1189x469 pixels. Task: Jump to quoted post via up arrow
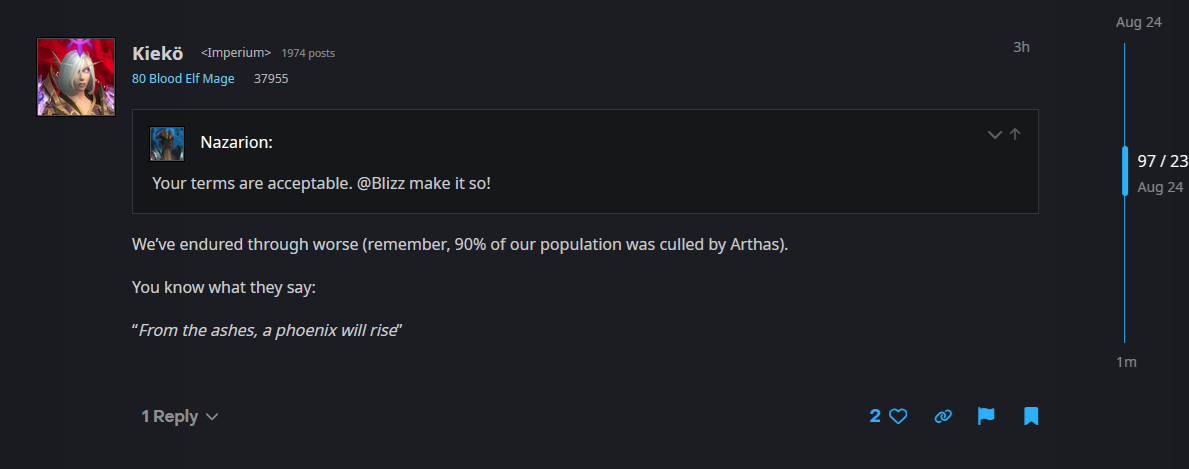[1015, 134]
